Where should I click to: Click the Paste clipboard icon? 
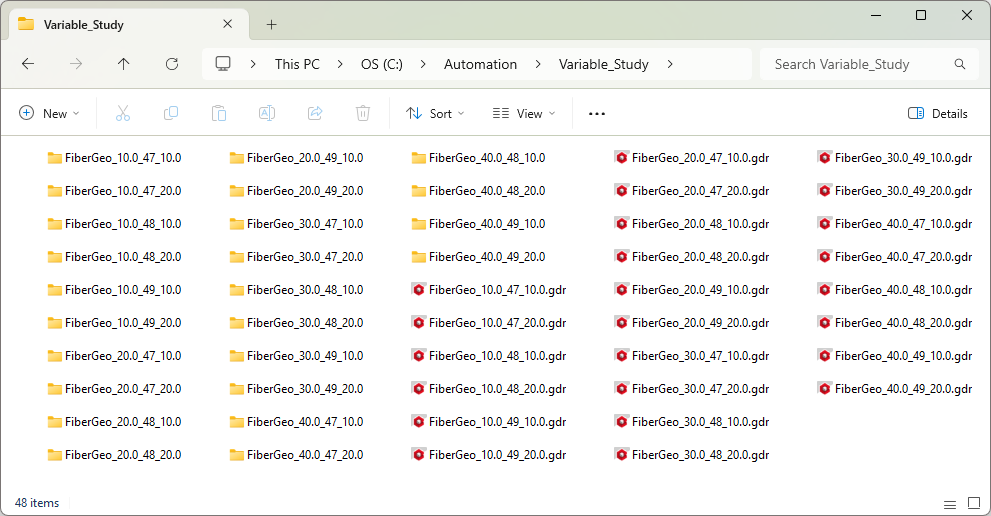point(219,114)
